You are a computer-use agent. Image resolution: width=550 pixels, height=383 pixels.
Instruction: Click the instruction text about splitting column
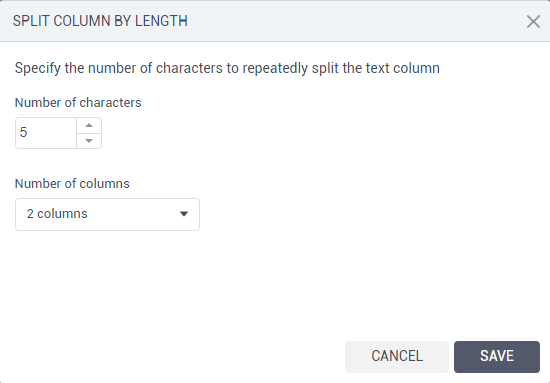pyautogui.click(x=227, y=68)
